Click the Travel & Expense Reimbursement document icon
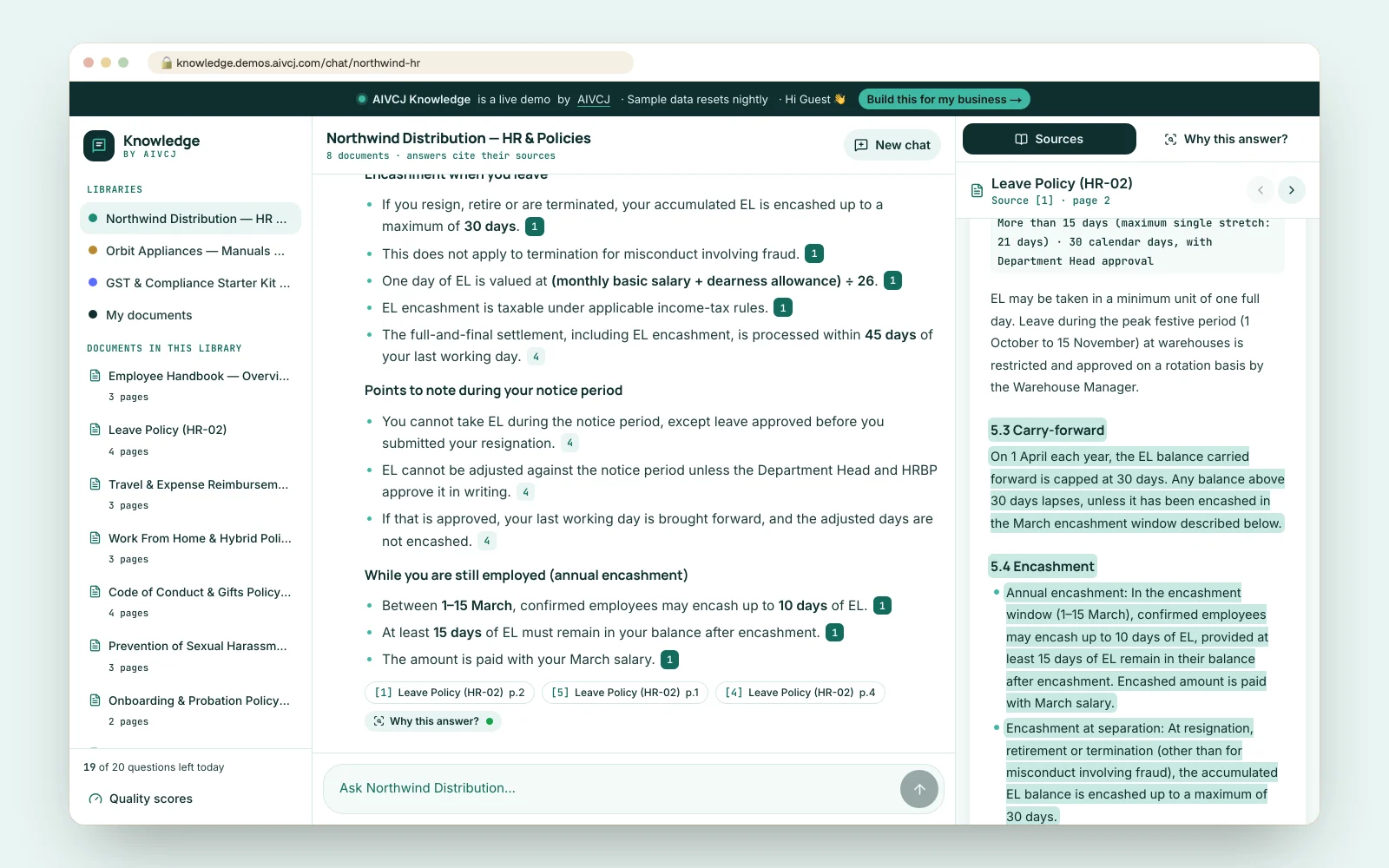The height and width of the screenshot is (868, 1389). 95,484
